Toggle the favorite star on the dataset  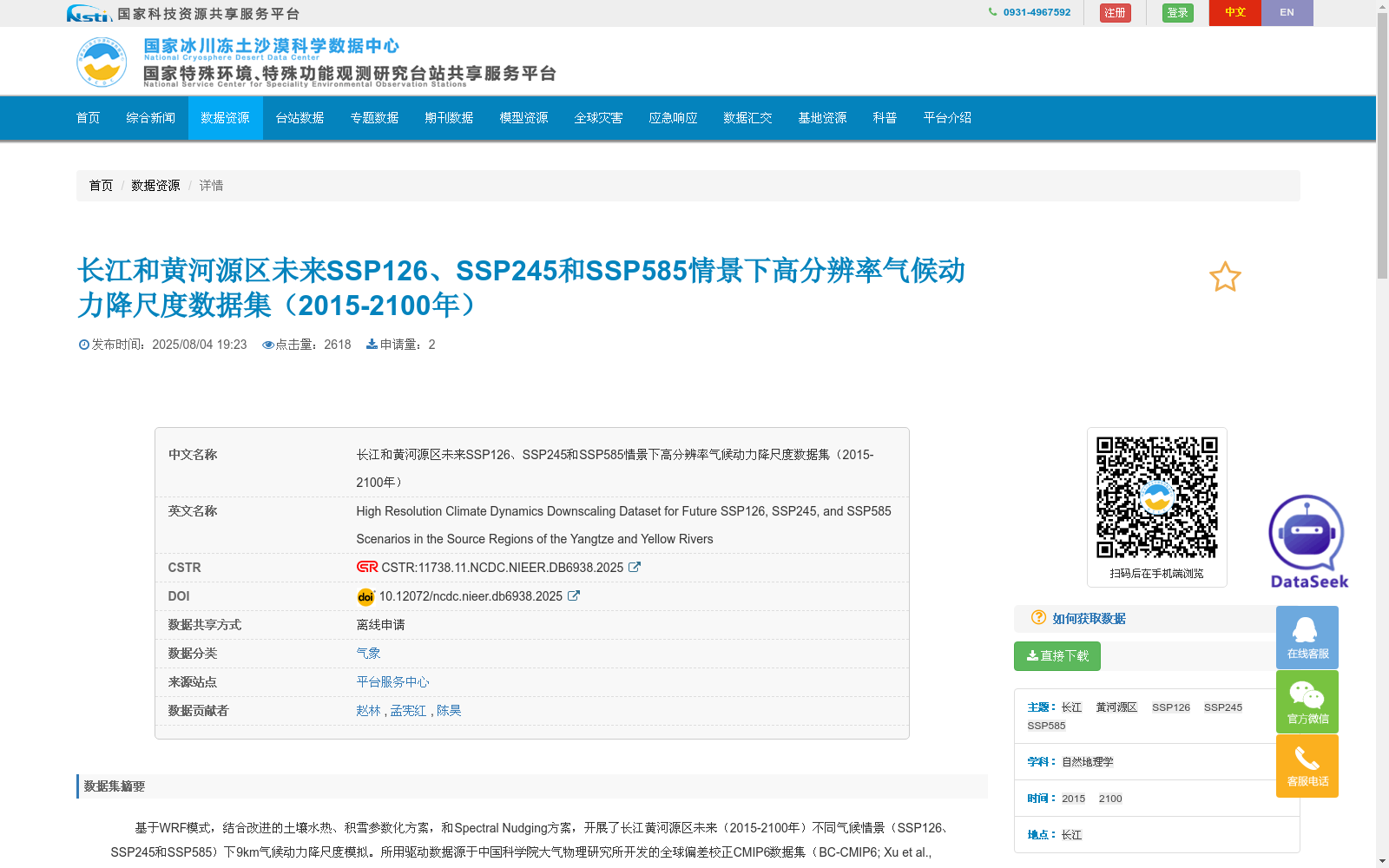[1225, 277]
